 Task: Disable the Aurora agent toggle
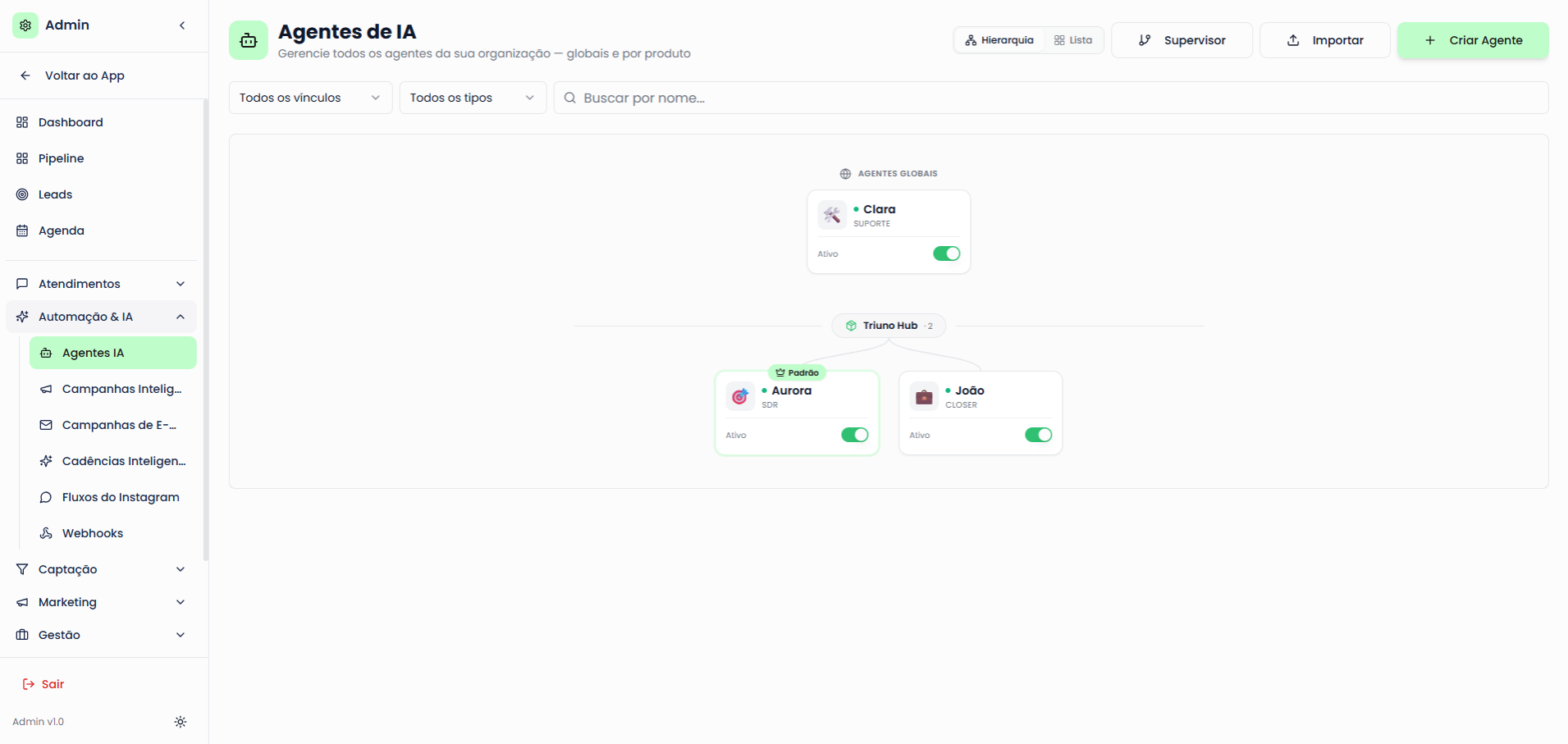pyautogui.click(x=855, y=435)
